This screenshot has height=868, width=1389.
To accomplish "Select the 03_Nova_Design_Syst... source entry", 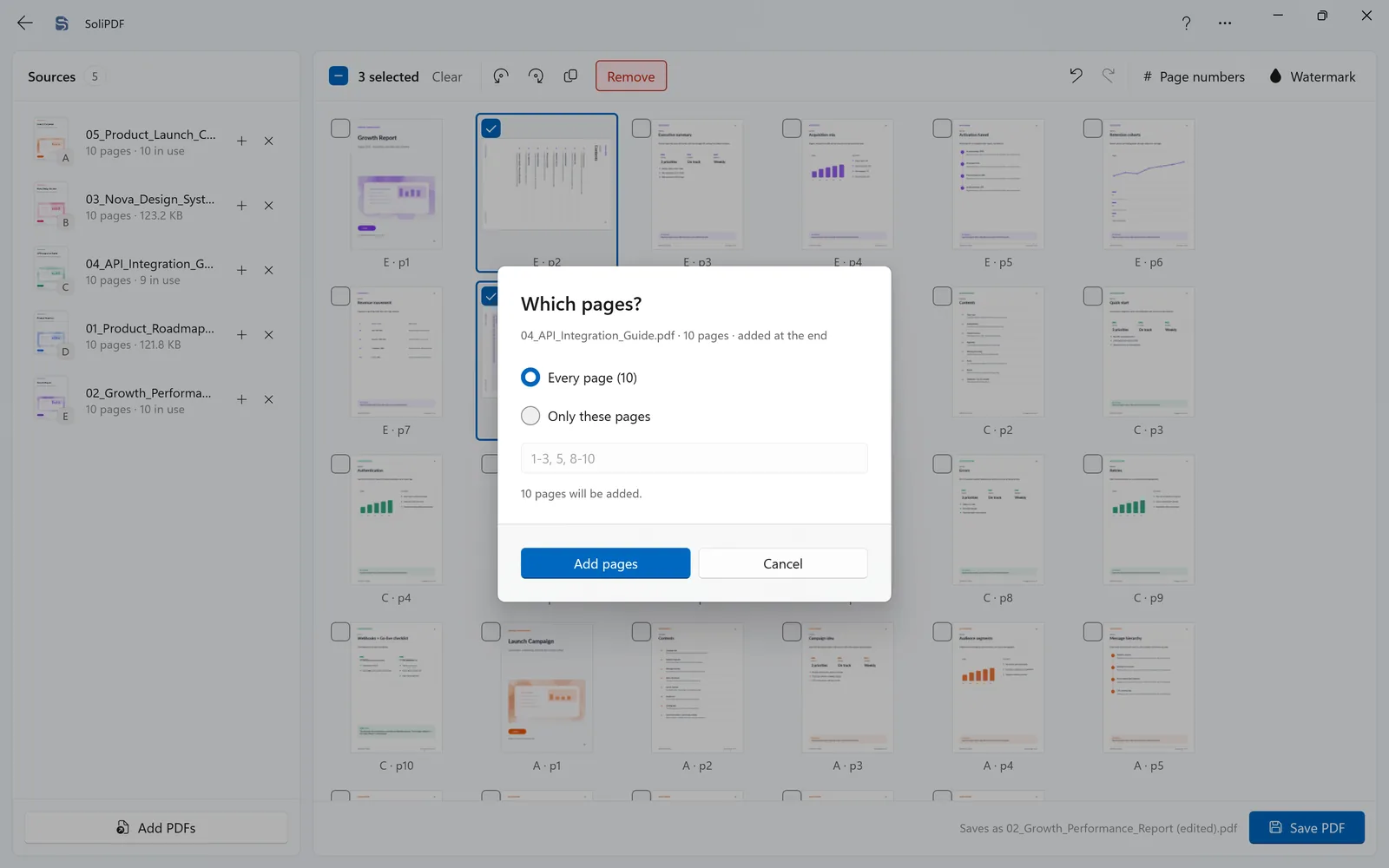I will point(156,206).
